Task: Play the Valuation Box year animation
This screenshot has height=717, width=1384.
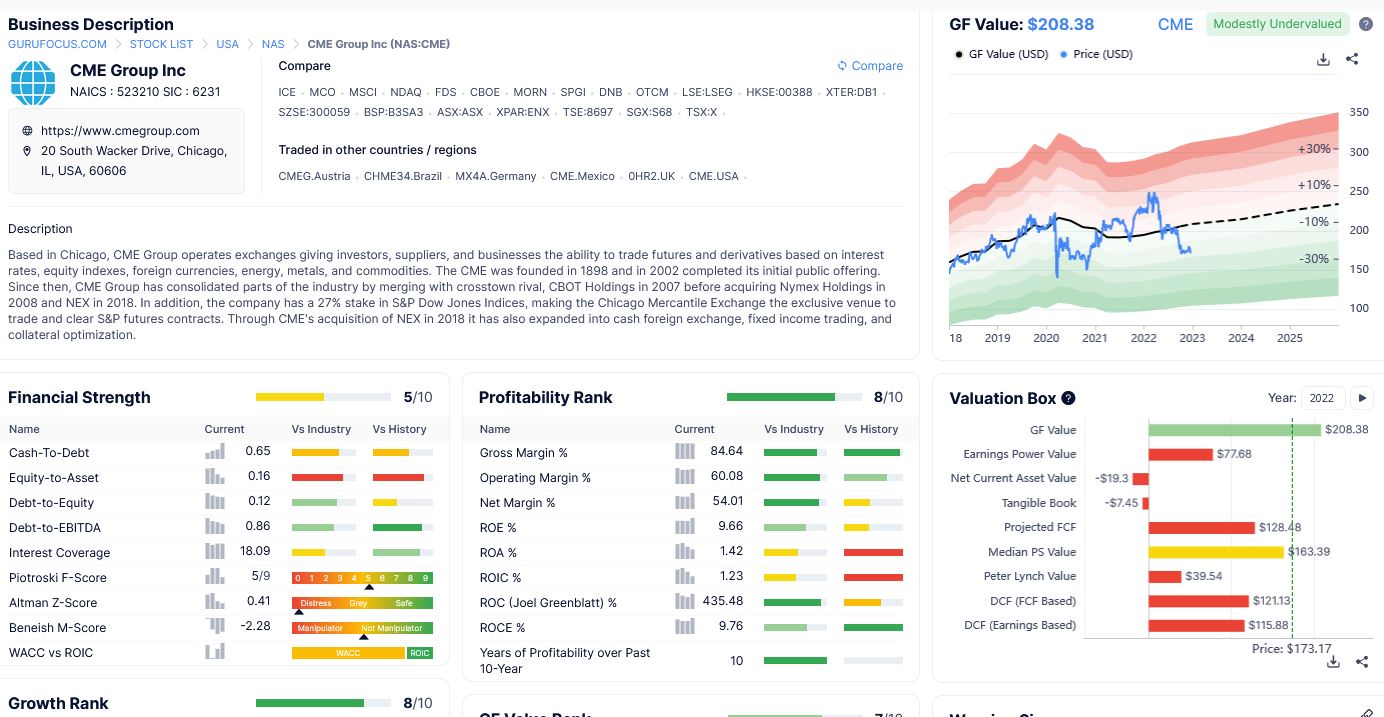Action: point(1362,398)
